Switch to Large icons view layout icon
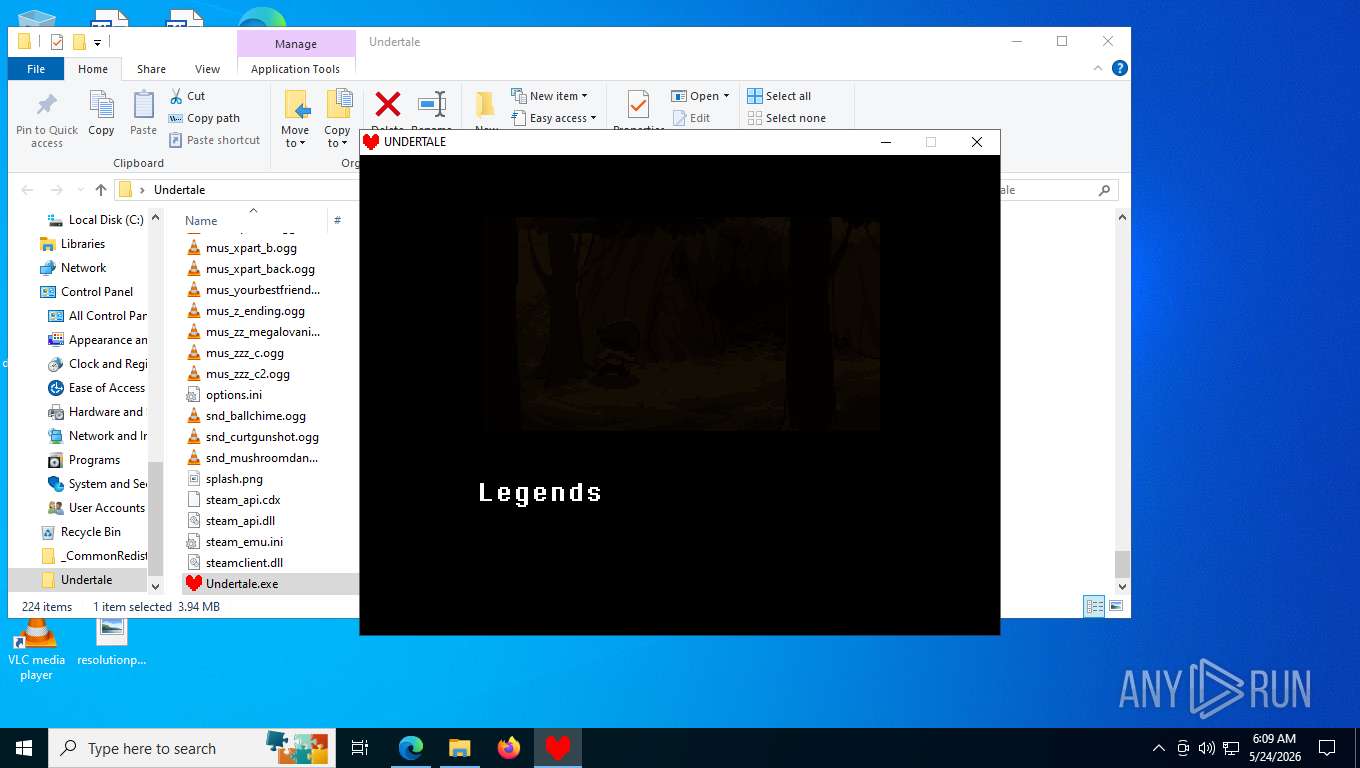This screenshot has height=768, width=1360. pyautogui.click(x=1116, y=606)
